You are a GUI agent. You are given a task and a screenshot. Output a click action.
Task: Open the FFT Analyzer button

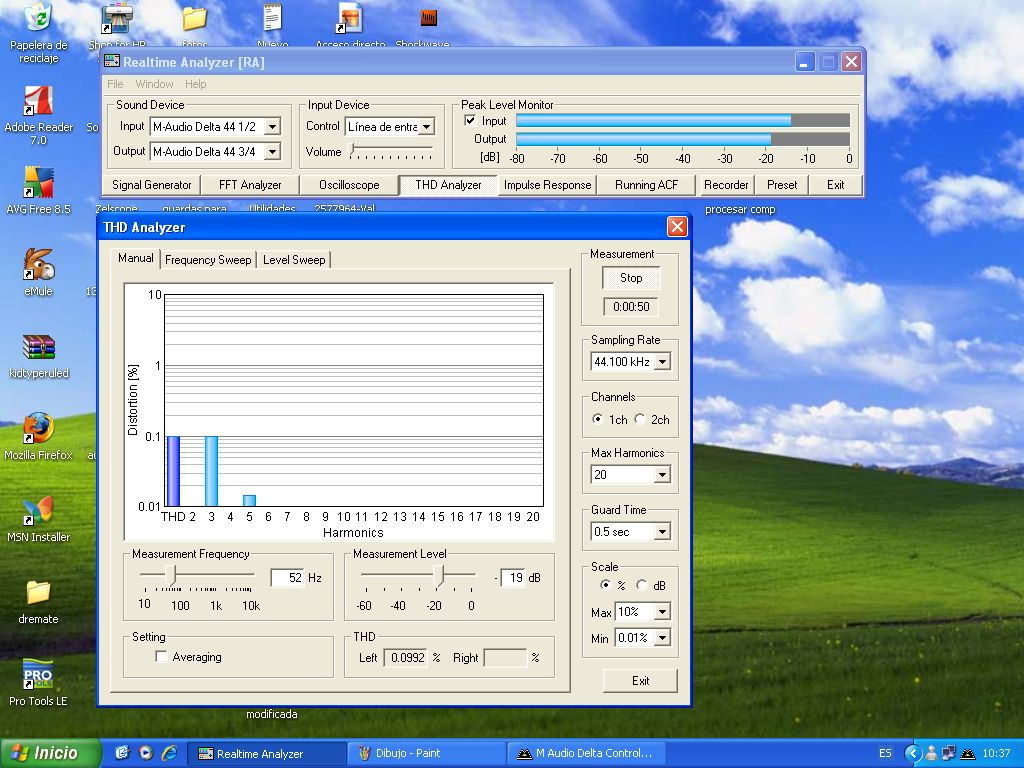(x=250, y=185)
